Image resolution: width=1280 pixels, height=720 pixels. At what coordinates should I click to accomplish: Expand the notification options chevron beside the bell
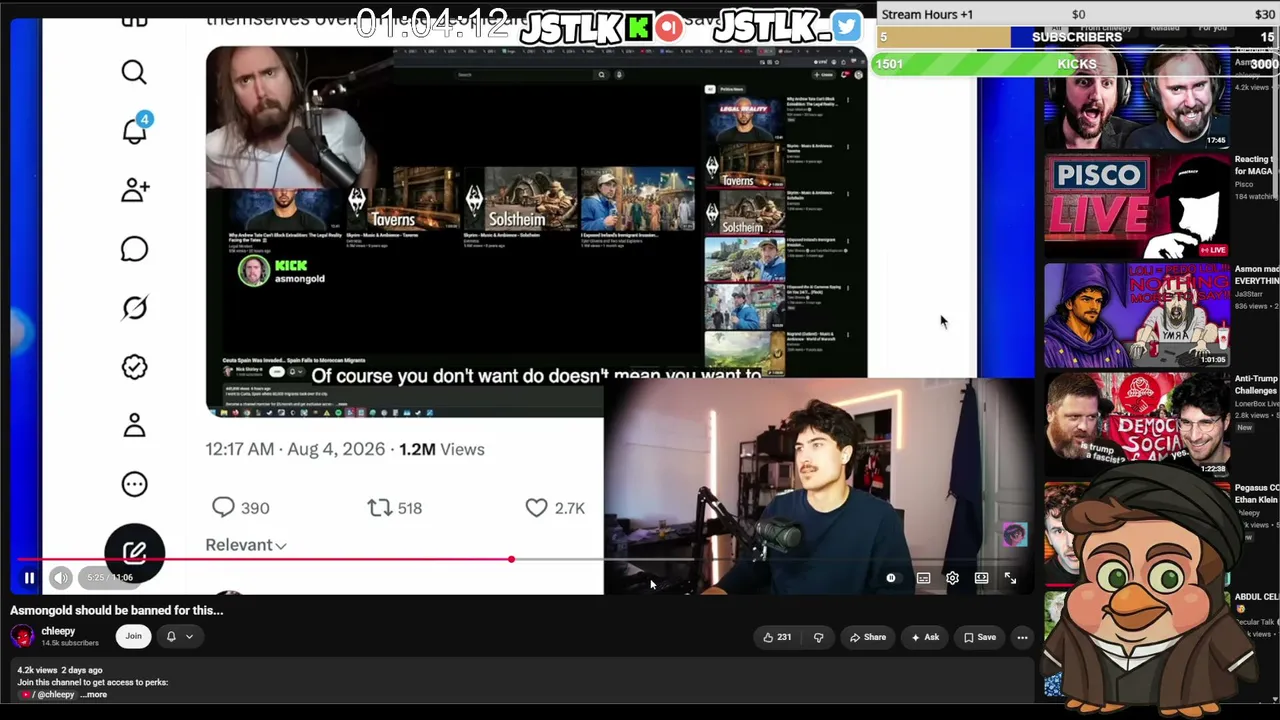point(189,636)
